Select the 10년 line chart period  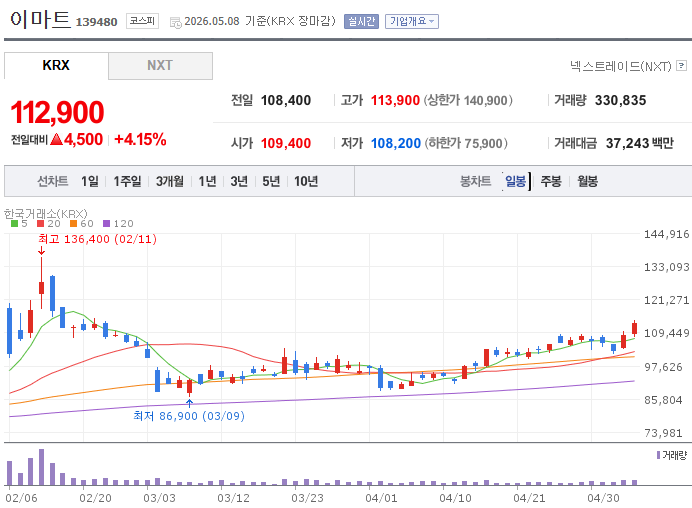tap(306, 181)
